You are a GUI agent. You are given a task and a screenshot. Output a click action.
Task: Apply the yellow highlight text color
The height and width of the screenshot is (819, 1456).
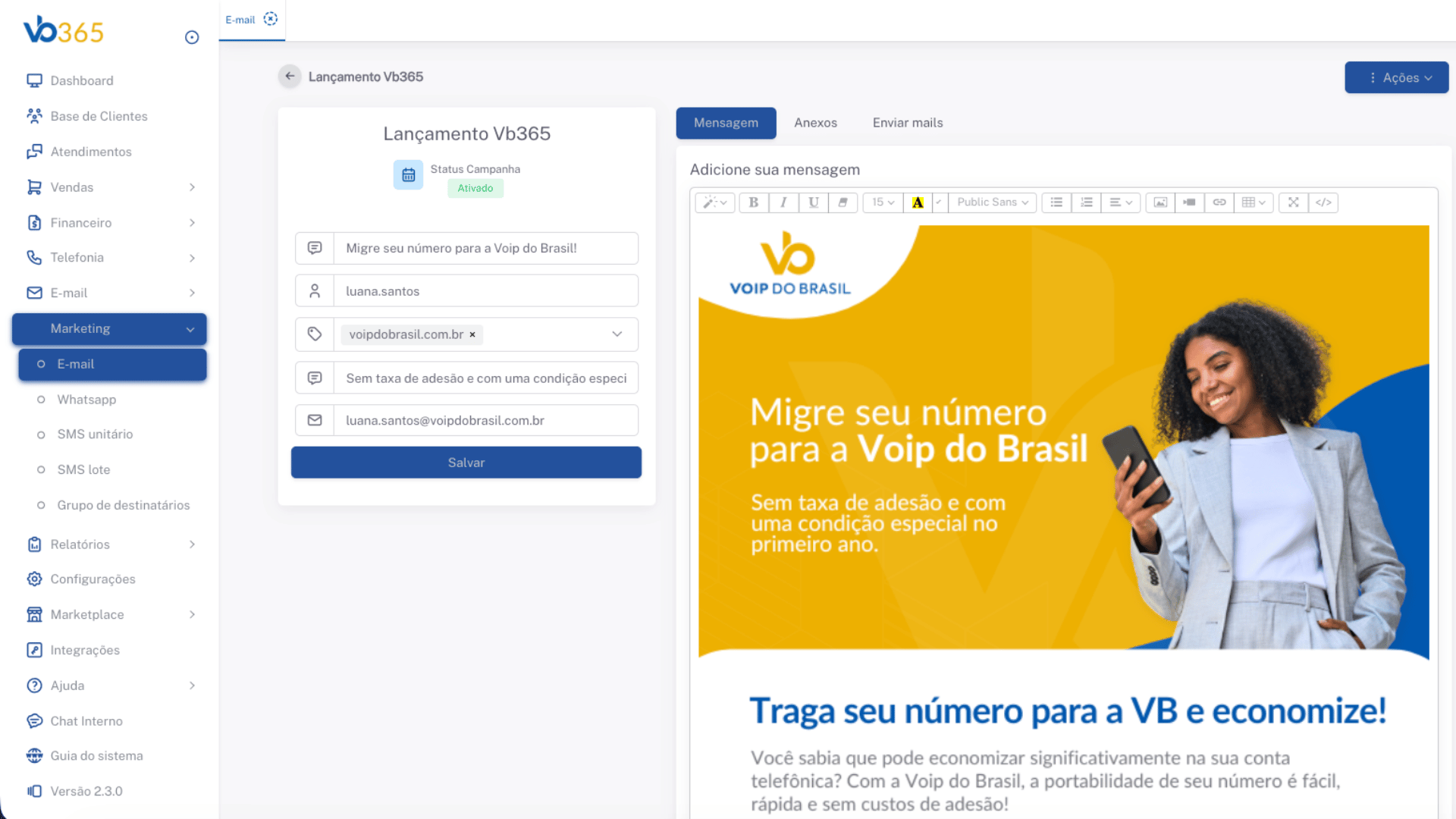pyautogui.click(x=918, y=202)
